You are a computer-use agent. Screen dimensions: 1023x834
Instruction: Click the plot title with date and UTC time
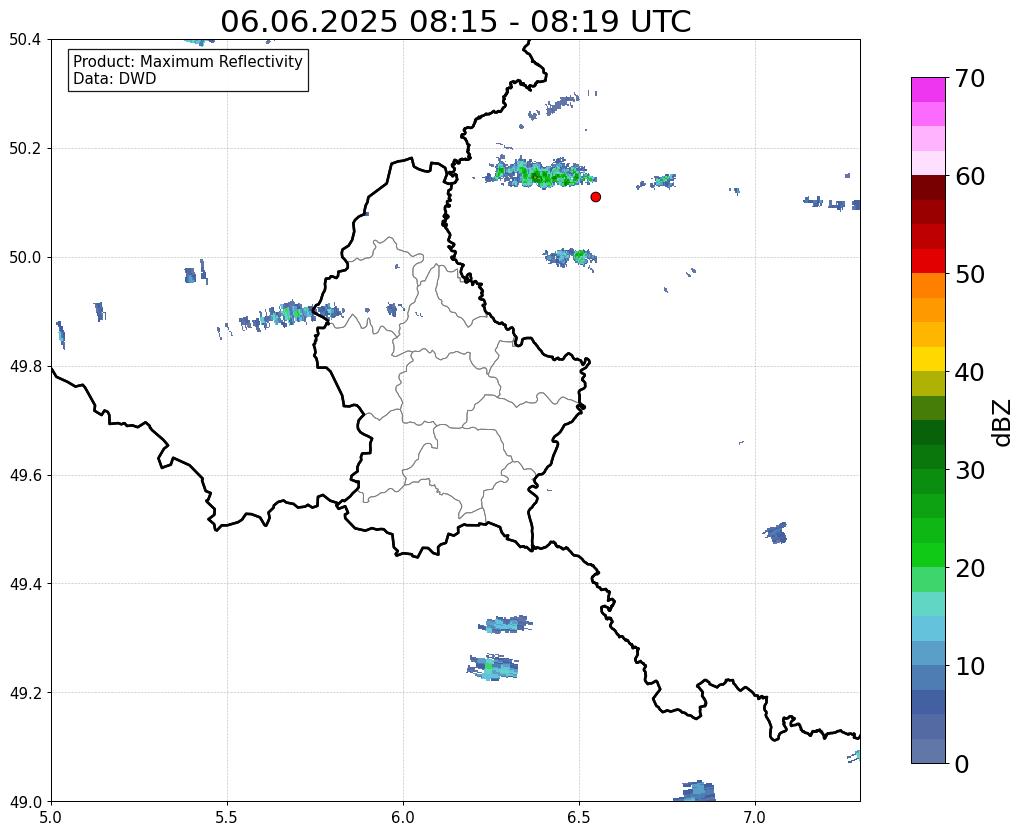click(x=455, y=22)
